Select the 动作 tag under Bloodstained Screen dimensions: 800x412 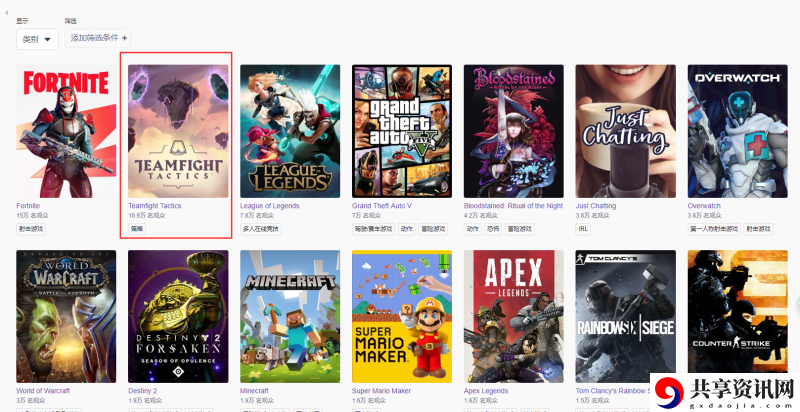click(x=472, y=229)
